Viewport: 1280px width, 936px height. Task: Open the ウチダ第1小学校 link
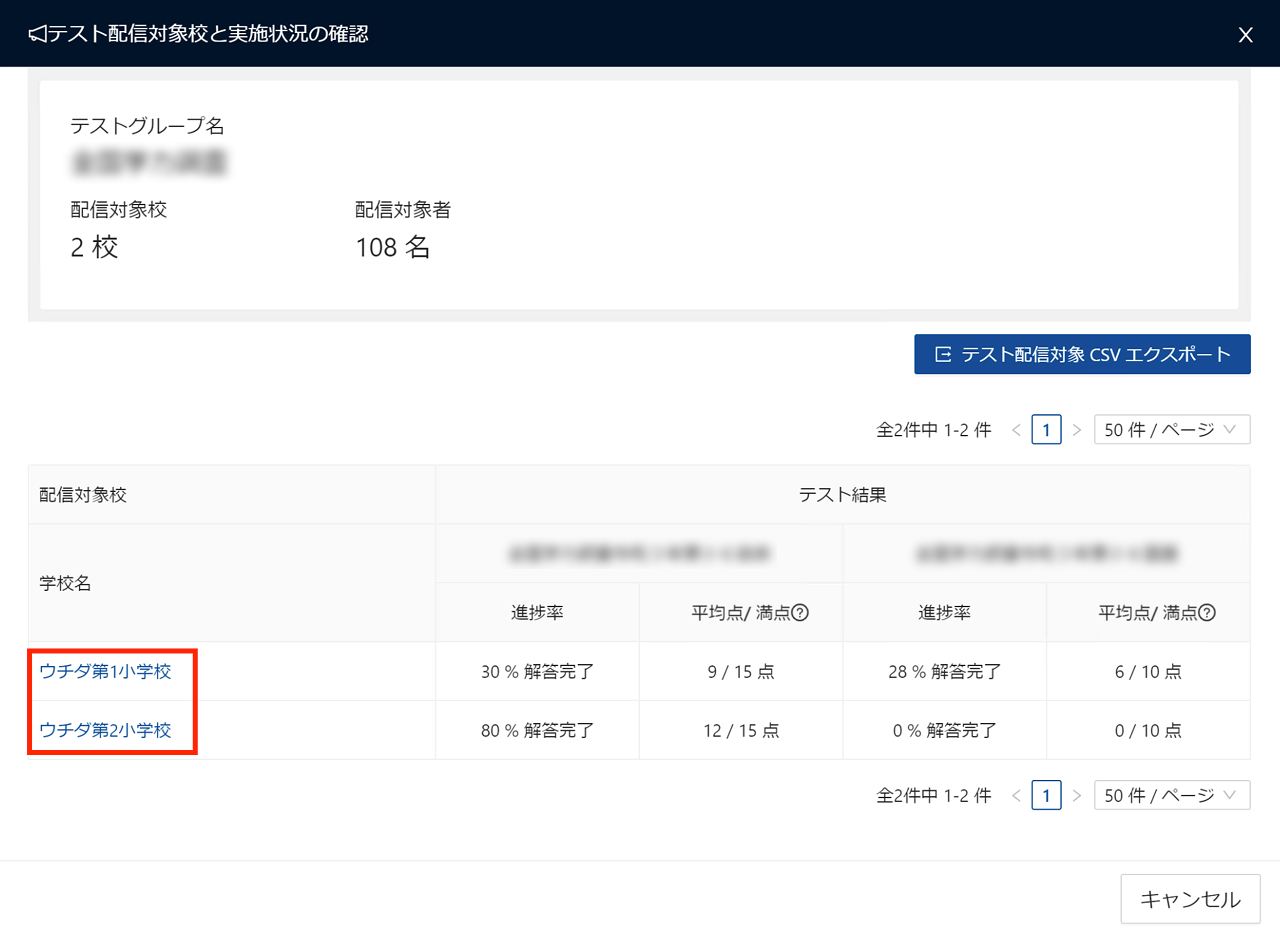tap(105, 672)
